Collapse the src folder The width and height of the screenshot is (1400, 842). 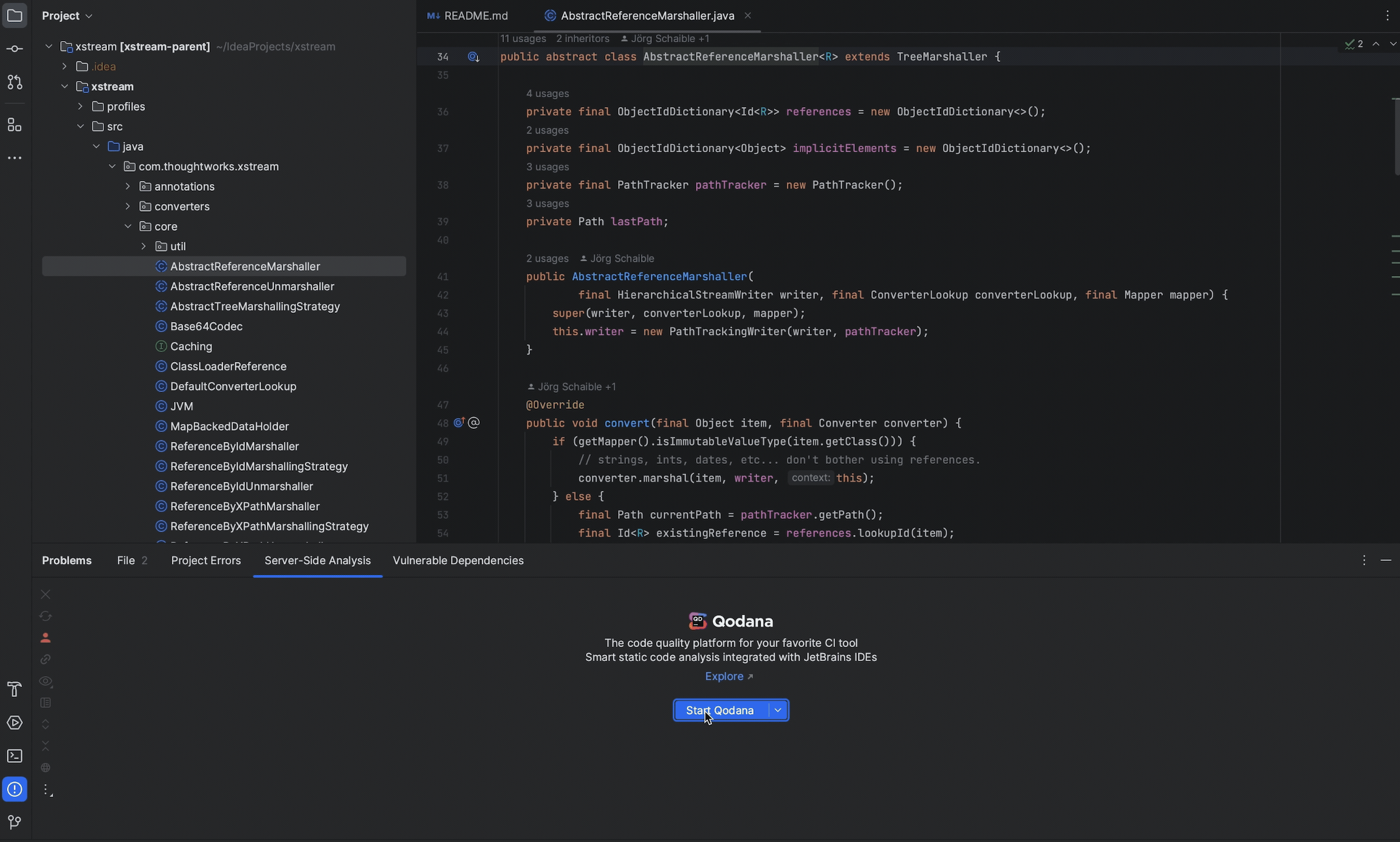pos(80,127)
